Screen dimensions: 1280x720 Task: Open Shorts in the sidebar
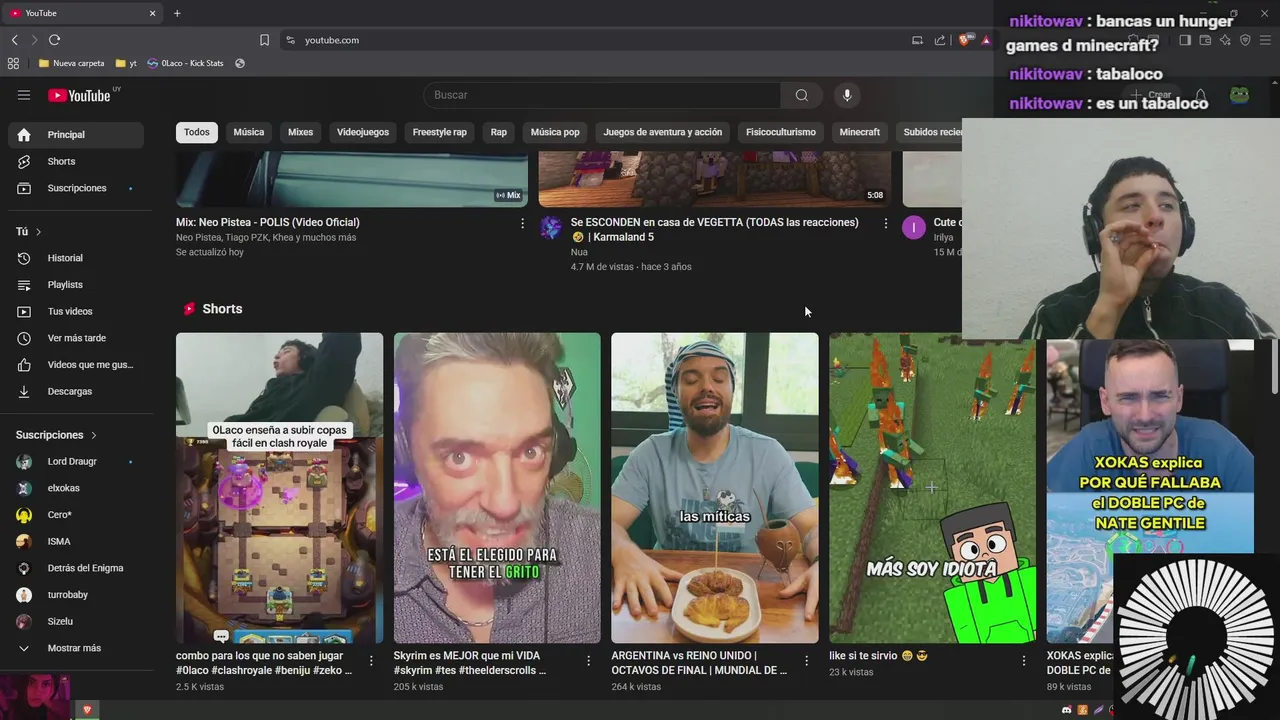(76, 161)
